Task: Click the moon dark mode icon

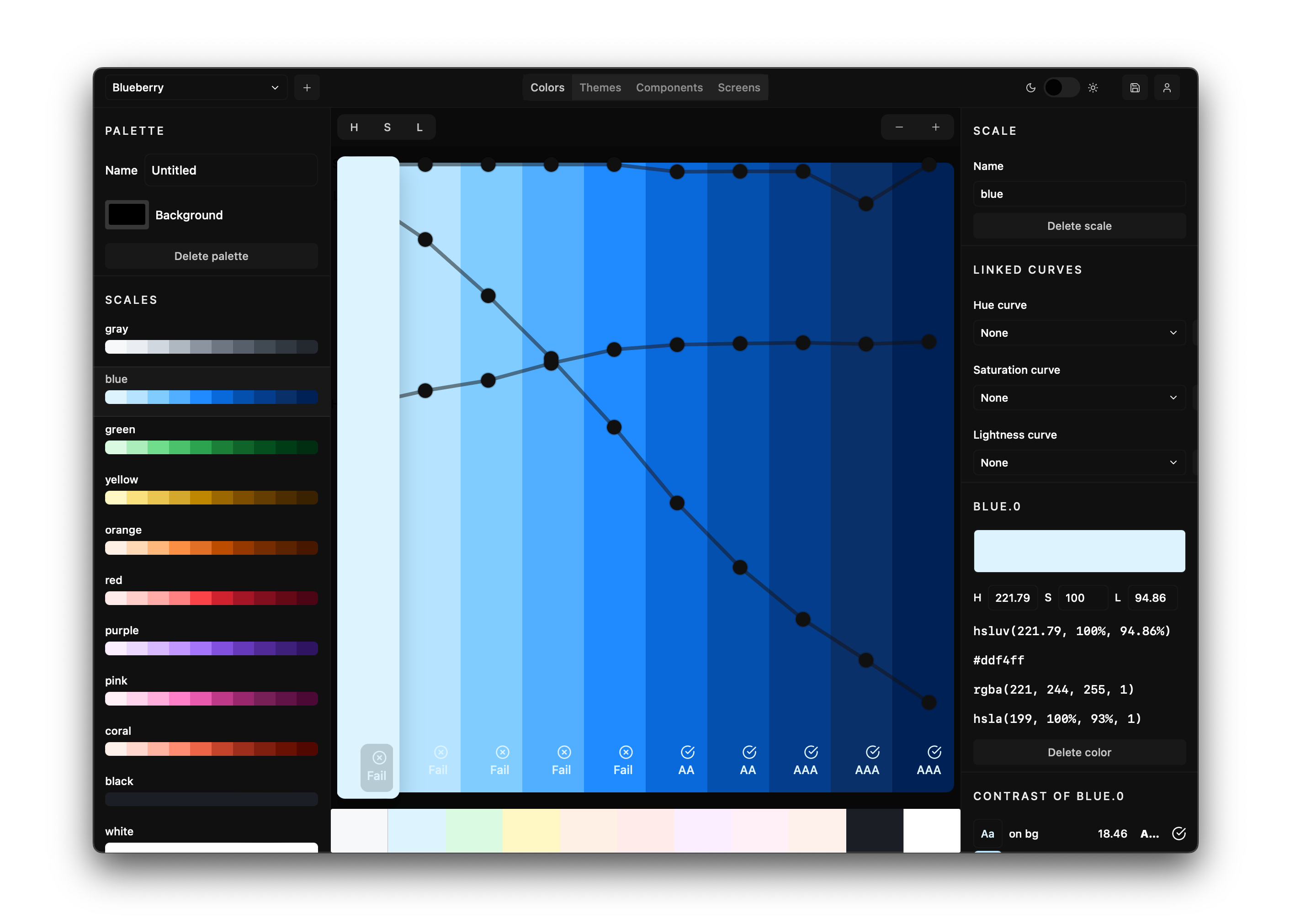Action: 1030,88
